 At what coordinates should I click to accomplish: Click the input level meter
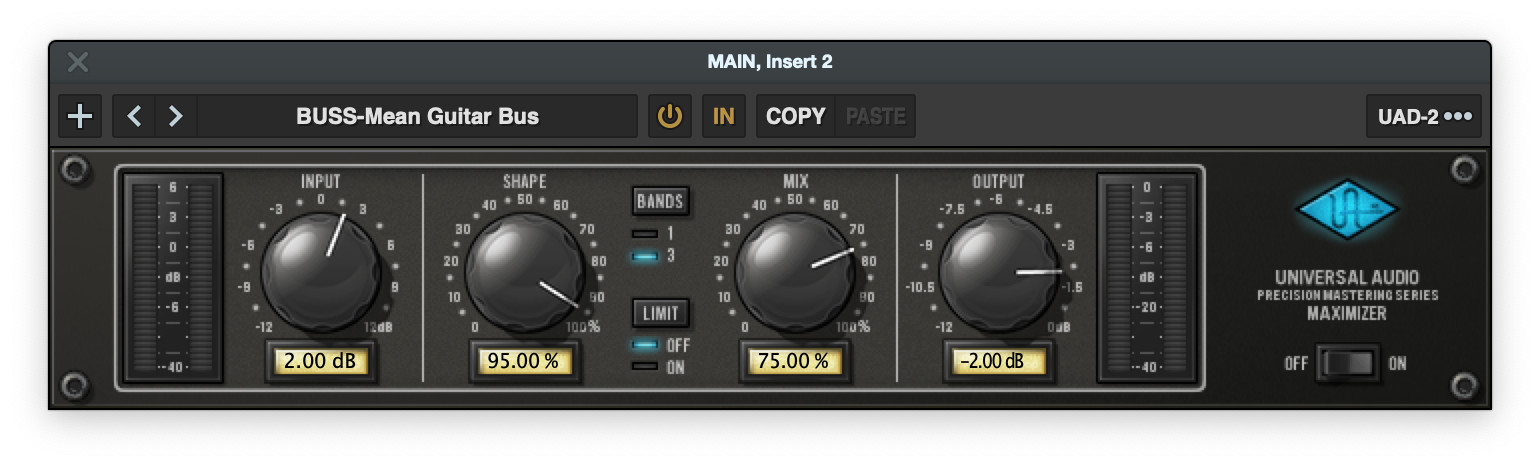coord(172,278)
